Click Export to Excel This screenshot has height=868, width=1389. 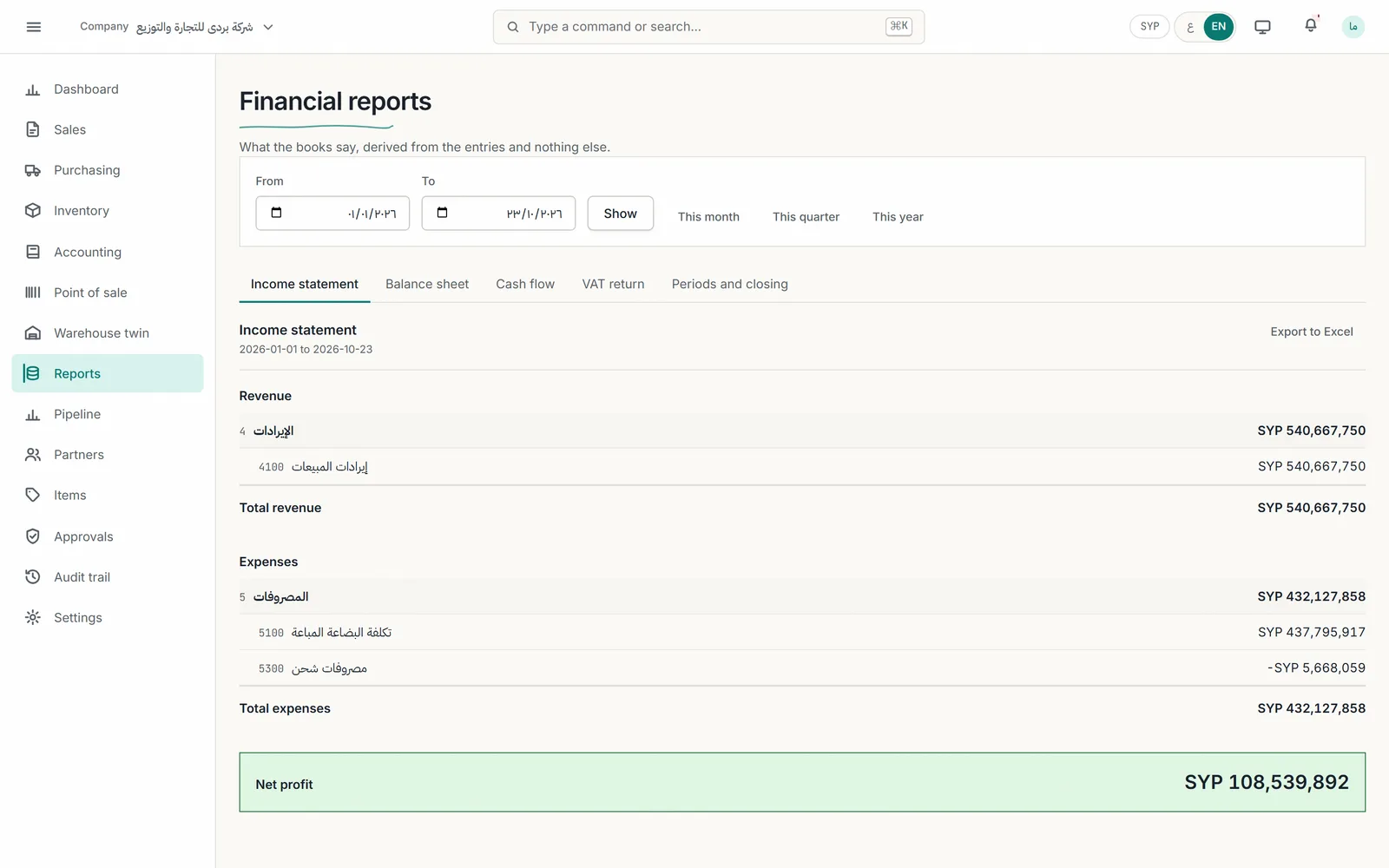1312,332
